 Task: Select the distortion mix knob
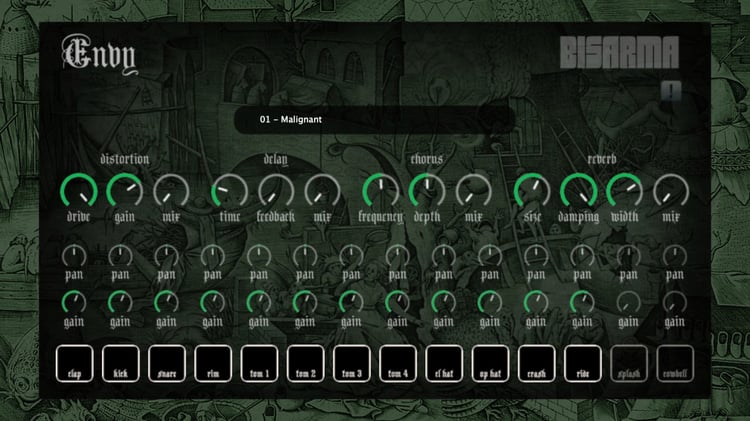pyautogui.click(x=171, y=191)
